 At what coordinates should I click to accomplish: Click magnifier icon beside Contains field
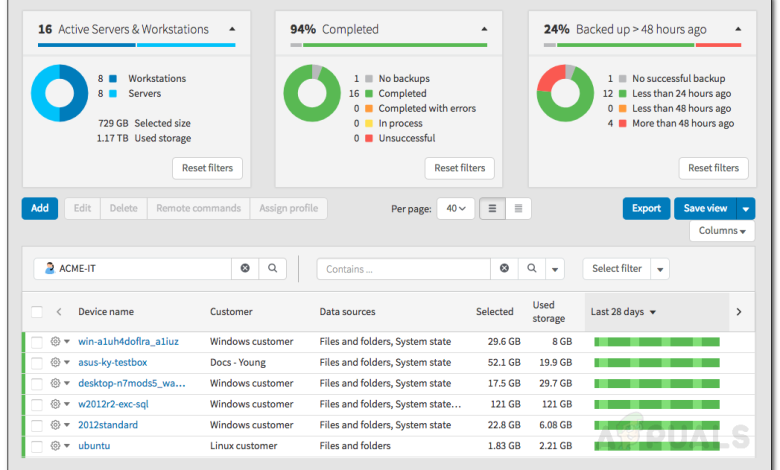[x=533, y=269]
